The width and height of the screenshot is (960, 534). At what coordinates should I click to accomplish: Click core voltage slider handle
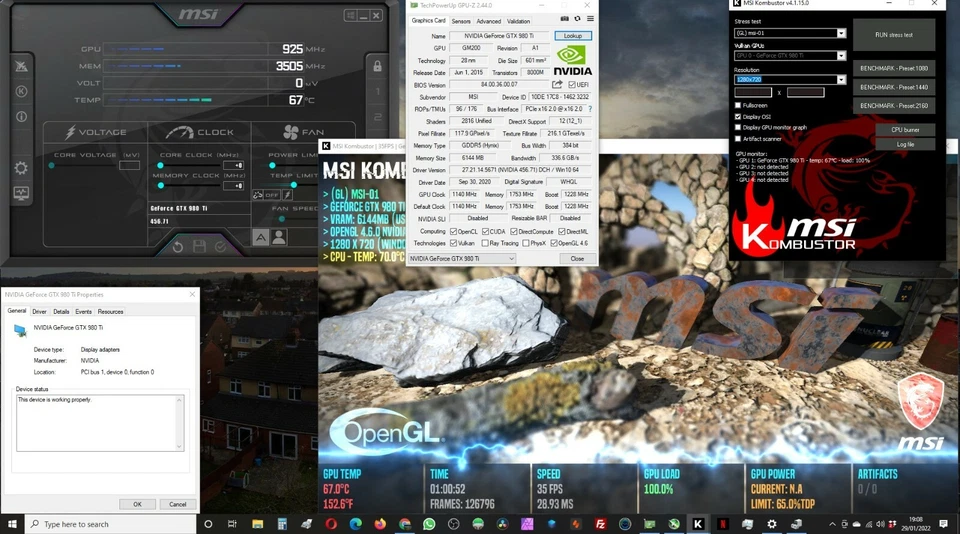[52, 165]
